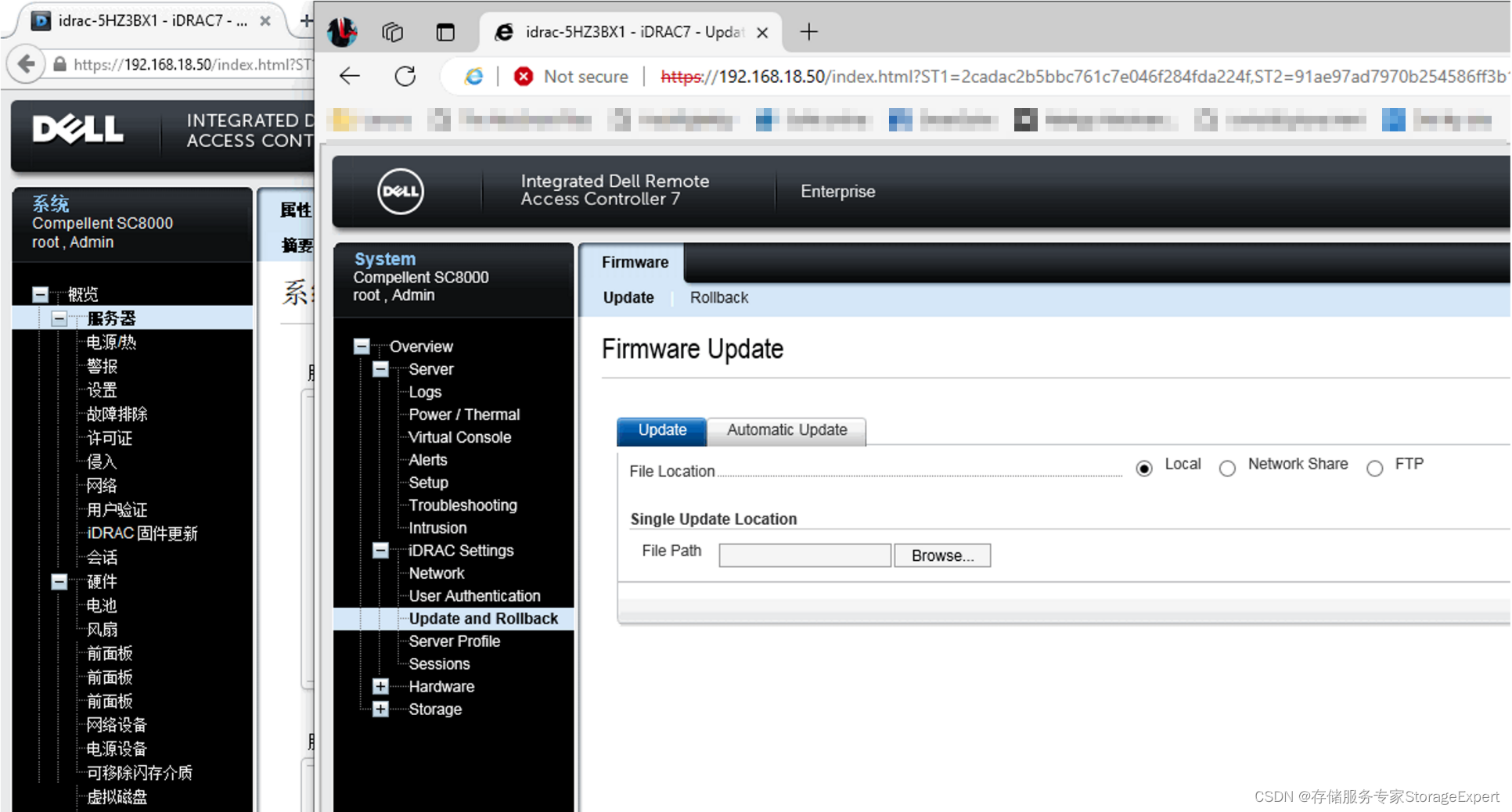Open Logs in the navigation tree

[425, 392]
